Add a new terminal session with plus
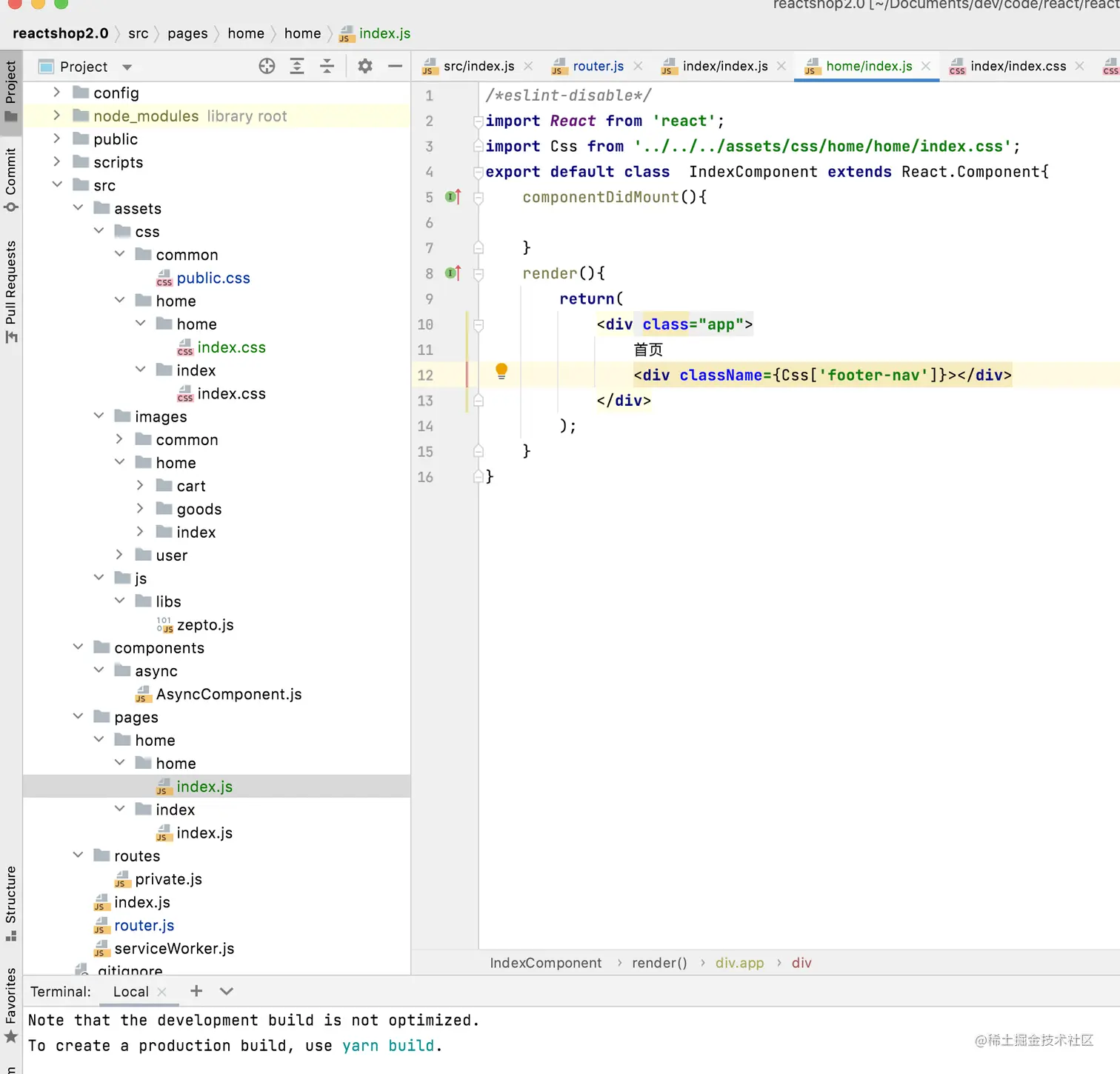1120x1074 pixels. click(x=196, y=991)
